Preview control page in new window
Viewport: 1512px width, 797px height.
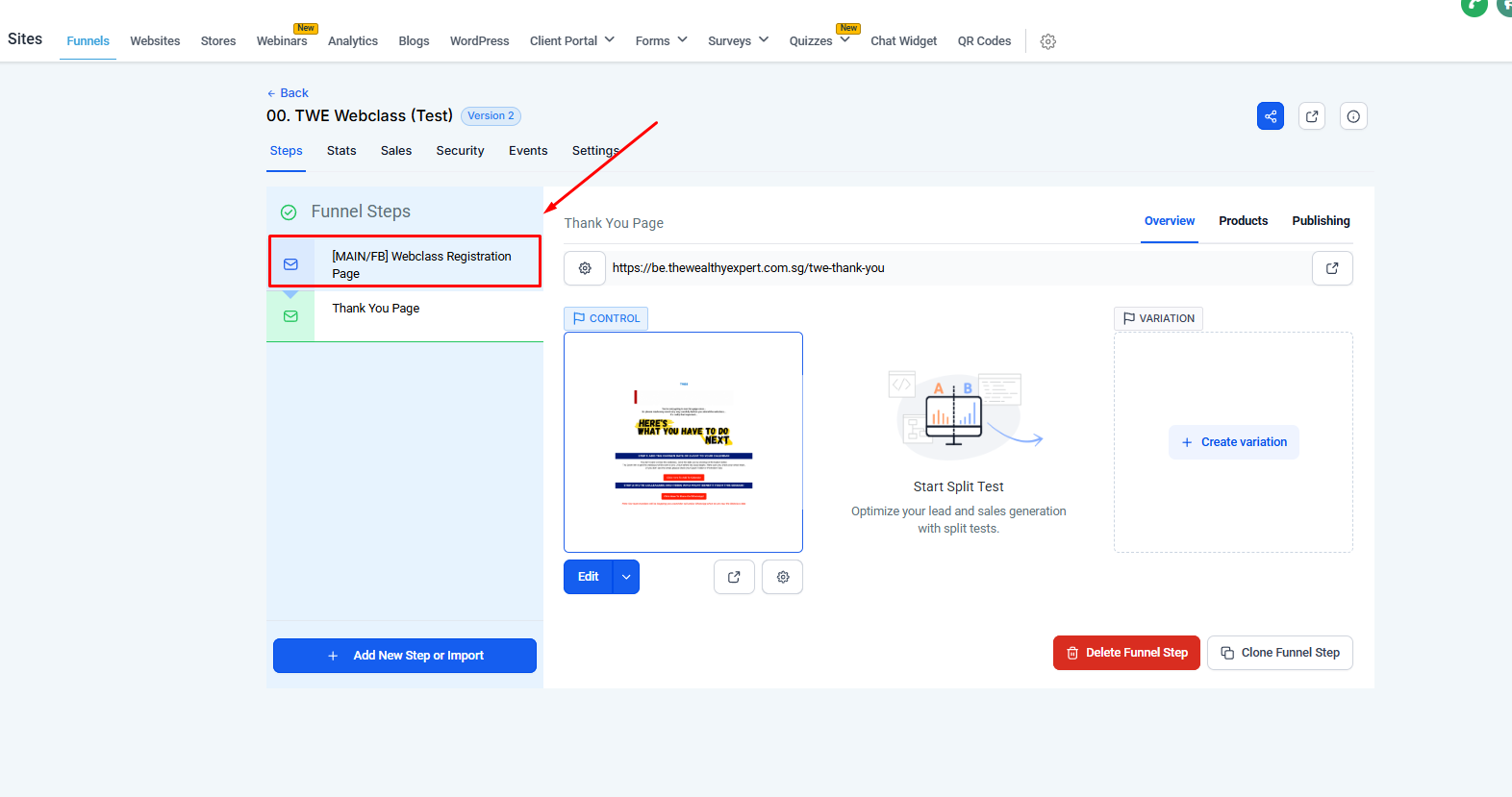point(734,577)
